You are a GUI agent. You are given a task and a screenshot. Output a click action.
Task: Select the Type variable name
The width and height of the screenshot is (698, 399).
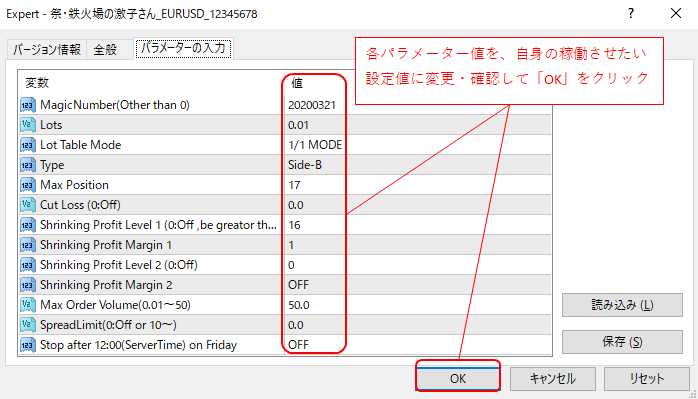(x=52, y=165)
